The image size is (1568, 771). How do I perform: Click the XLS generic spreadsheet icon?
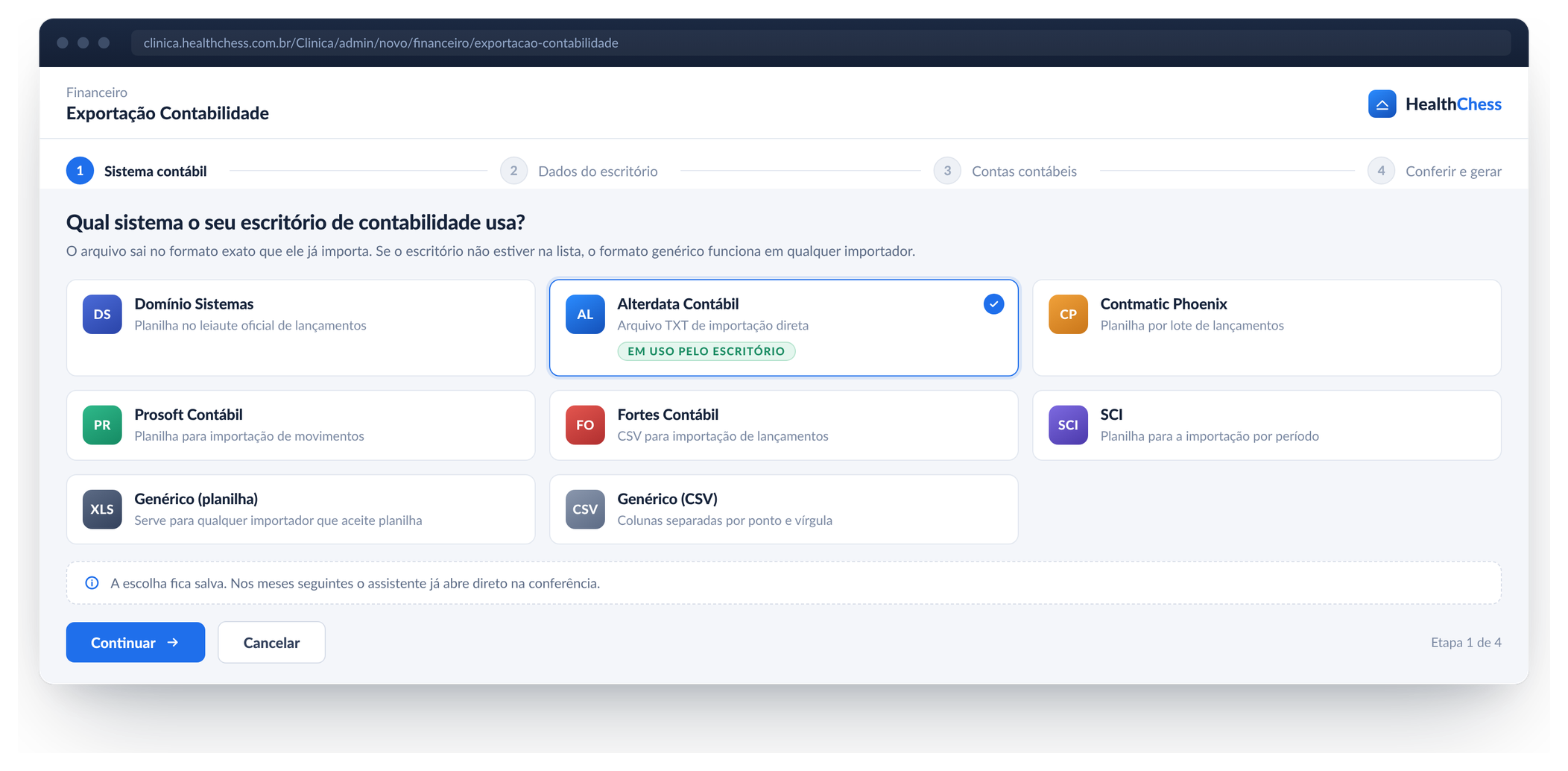[x=102, y=509]
